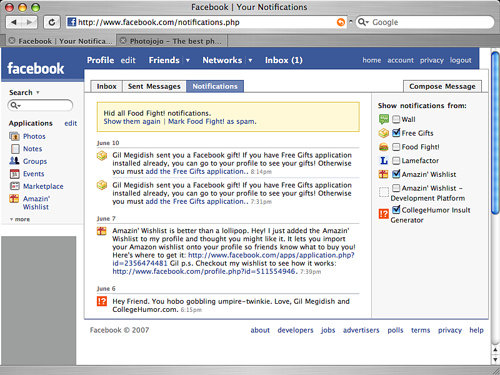The image size is (500, 375).
Task: Reload the page with the refresh button
Action: tap(52, 22)
